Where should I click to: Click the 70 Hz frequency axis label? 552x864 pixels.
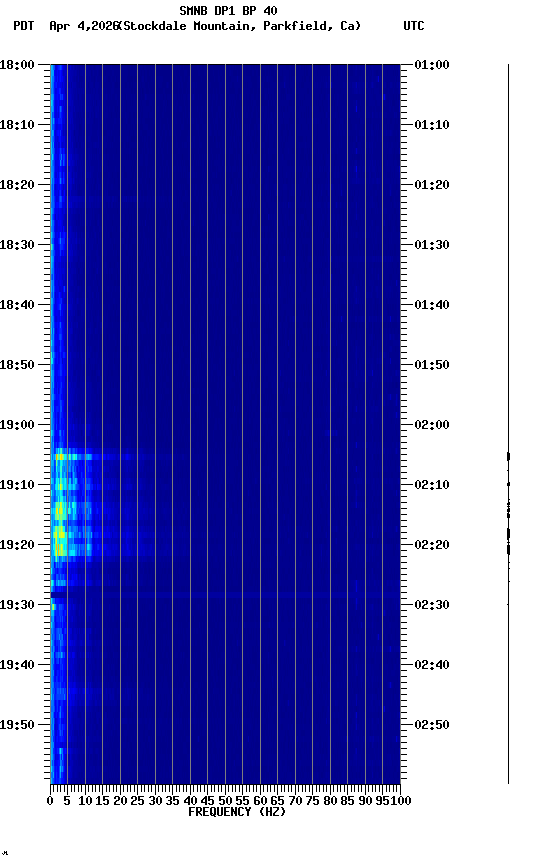tap(295, 801)
